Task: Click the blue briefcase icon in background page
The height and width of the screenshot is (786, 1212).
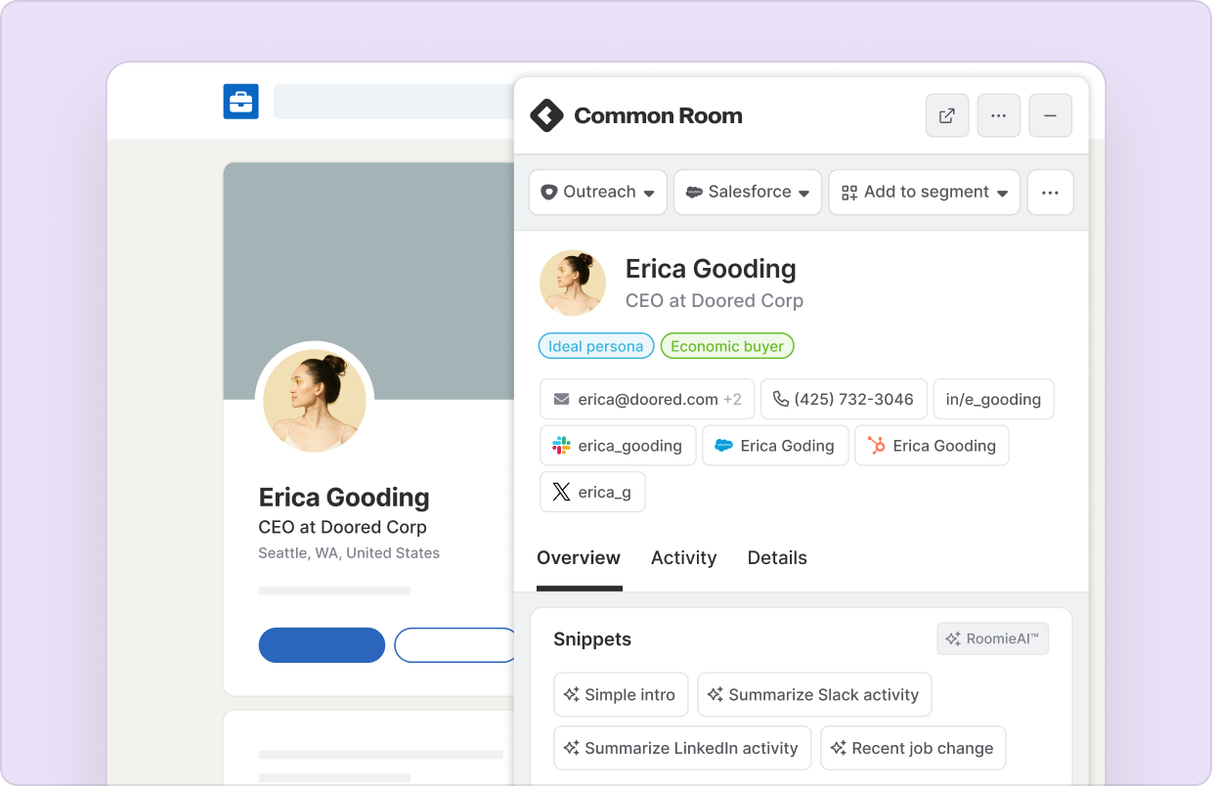Action: (x=241, y=101)
